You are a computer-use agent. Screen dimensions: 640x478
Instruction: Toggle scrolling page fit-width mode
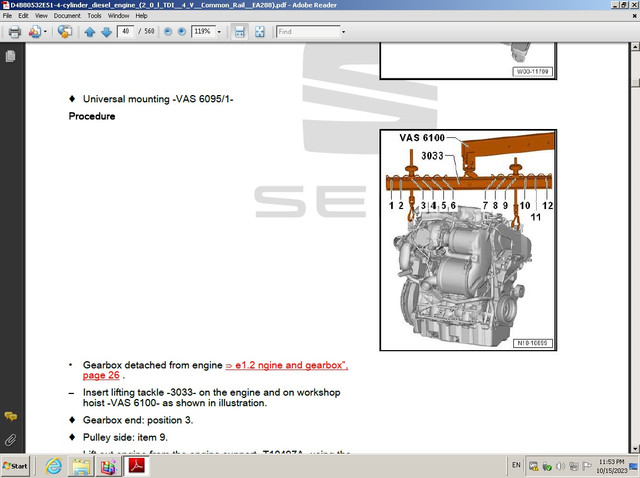(240, 32)
